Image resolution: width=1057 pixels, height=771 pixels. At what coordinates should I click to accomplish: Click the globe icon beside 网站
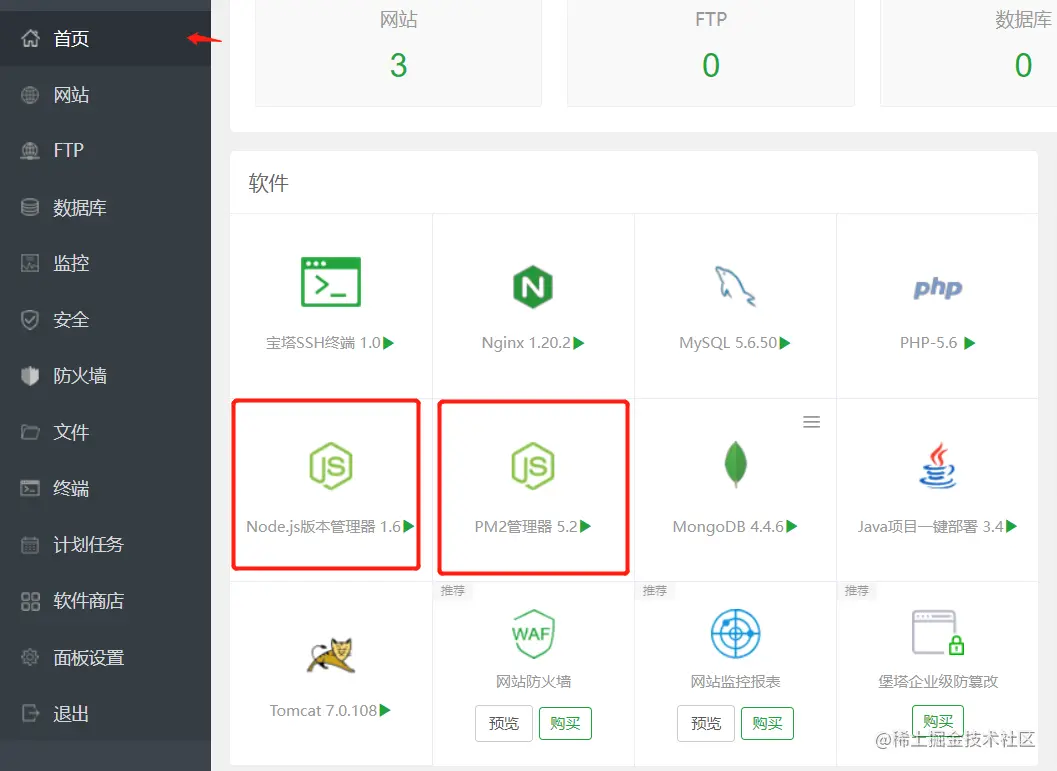click(x=30, y=95)
